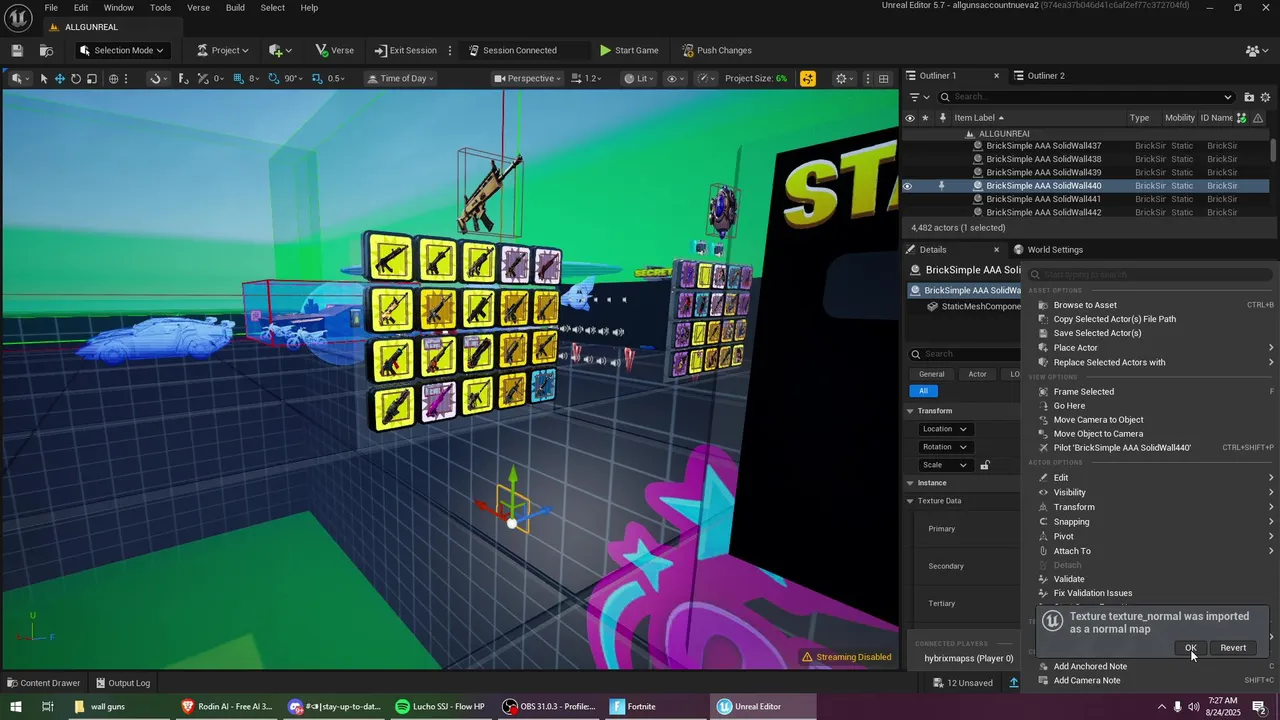Open the Project dropdown
1280x720 pixels.
pos(223,50)
